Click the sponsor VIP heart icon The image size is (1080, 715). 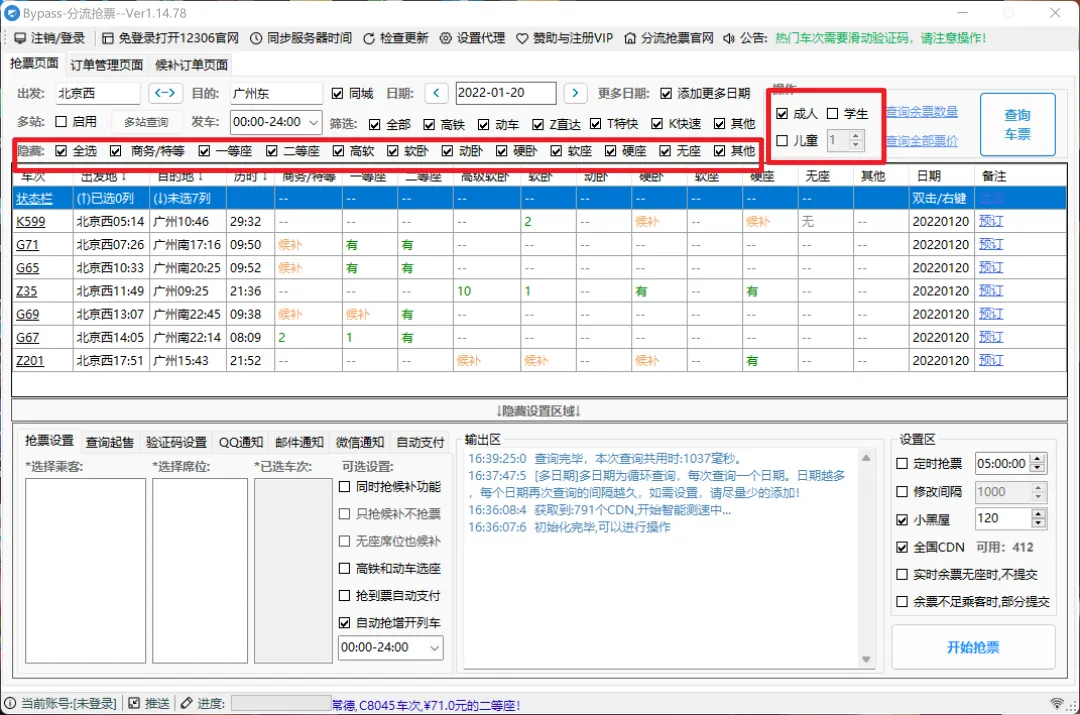522,38
